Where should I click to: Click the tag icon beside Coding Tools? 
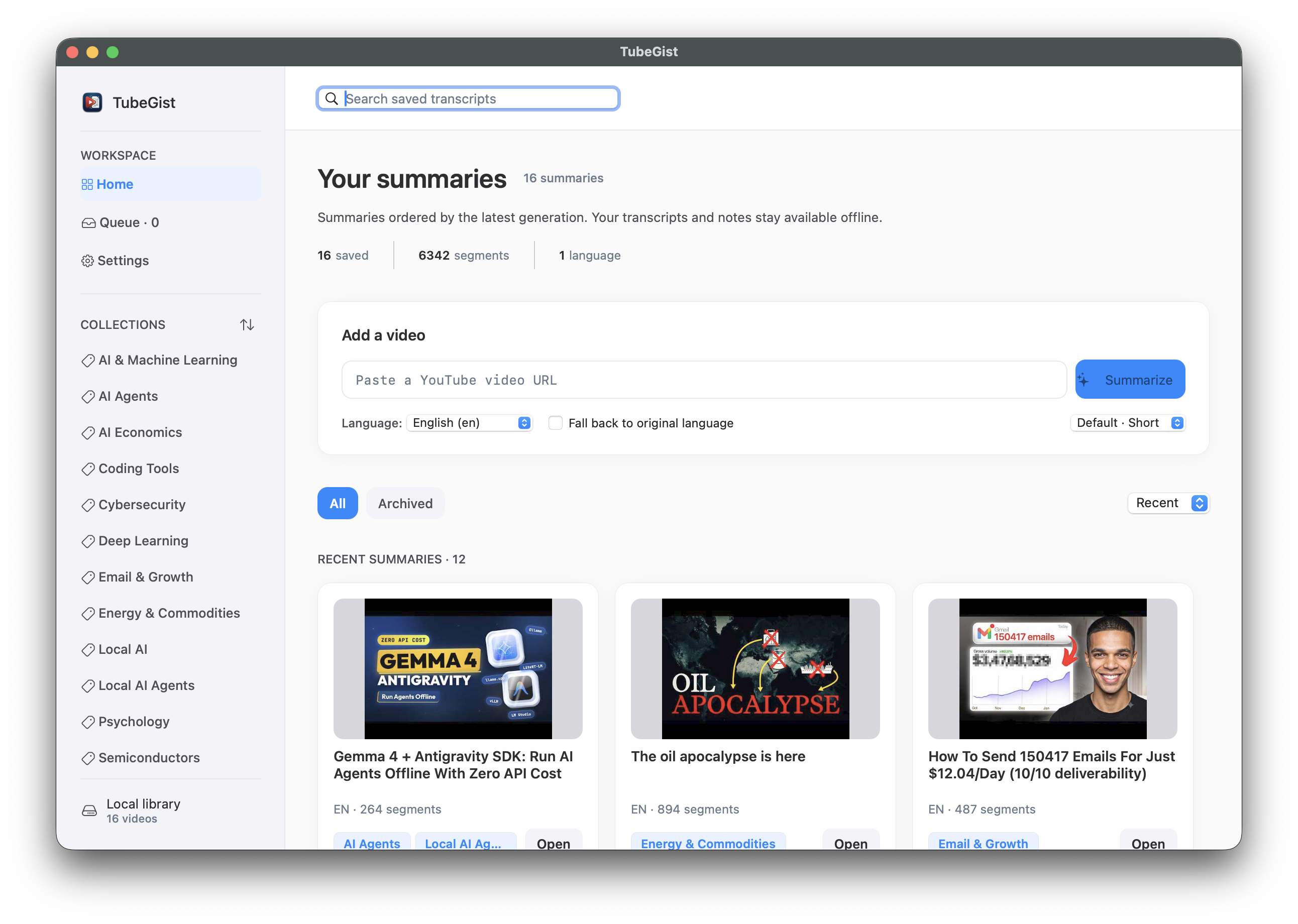(x=88, y=470)
